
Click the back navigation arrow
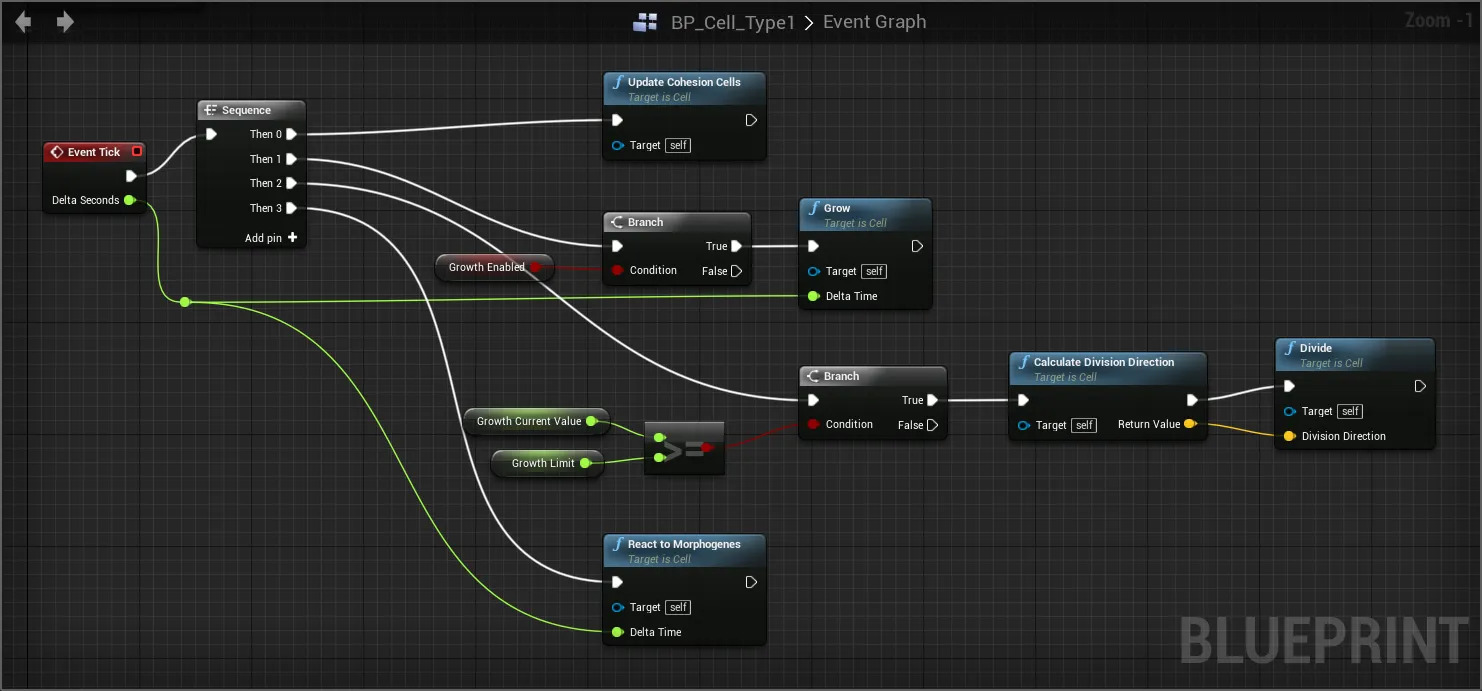[23, 22]
